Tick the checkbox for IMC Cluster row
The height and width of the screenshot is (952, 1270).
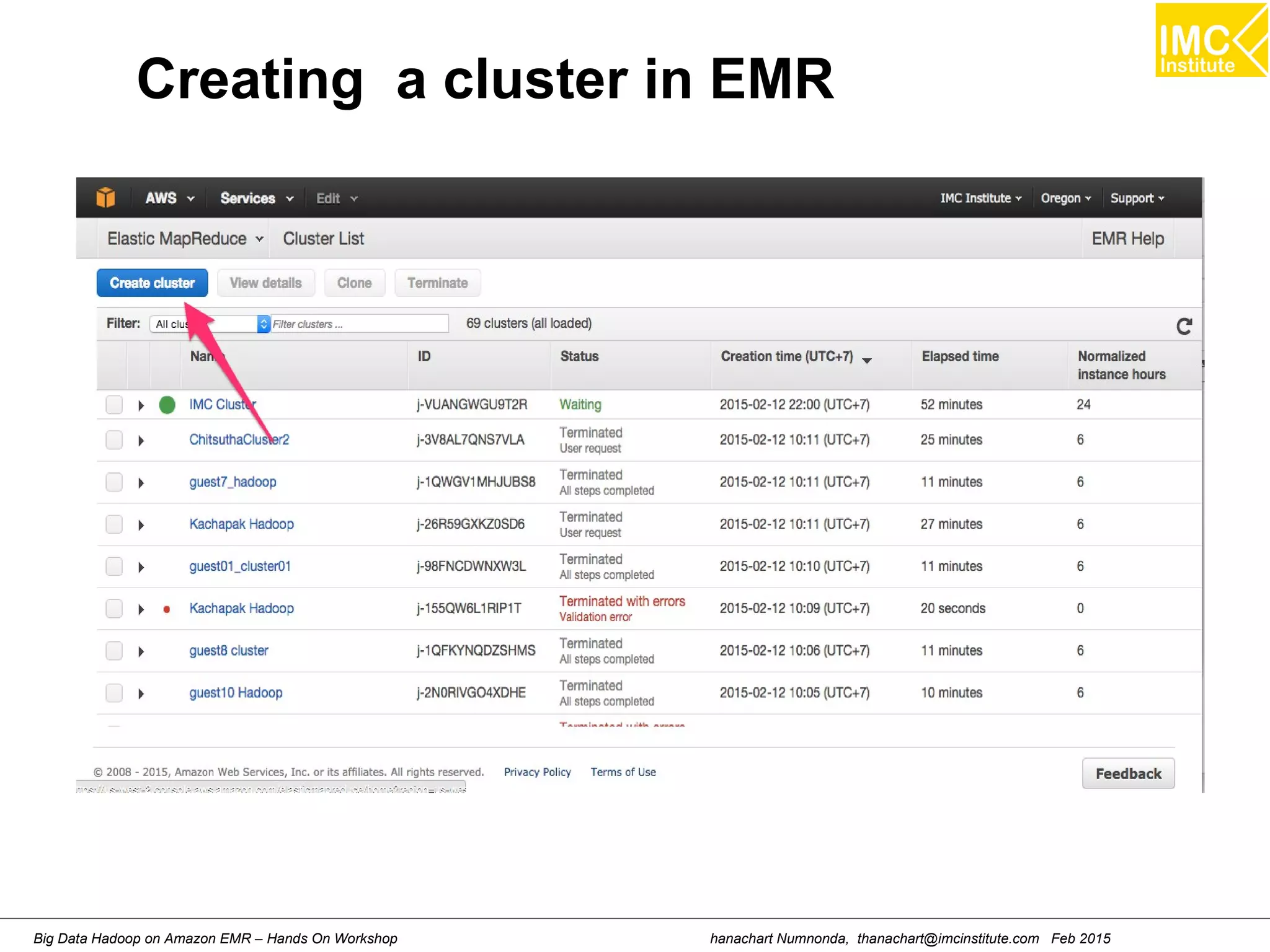click(x=114, y=405)
